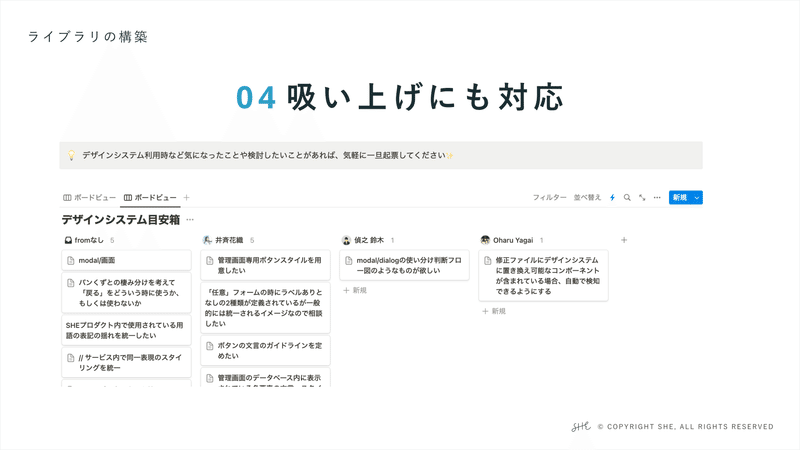Click Oharu Yagai's avatar
The width and height of the screenshot is (800, 450).
click(x=485, y=240)
